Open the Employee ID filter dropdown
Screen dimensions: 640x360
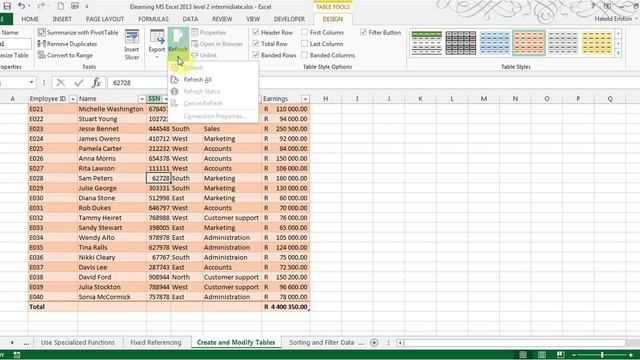point(73,99)
